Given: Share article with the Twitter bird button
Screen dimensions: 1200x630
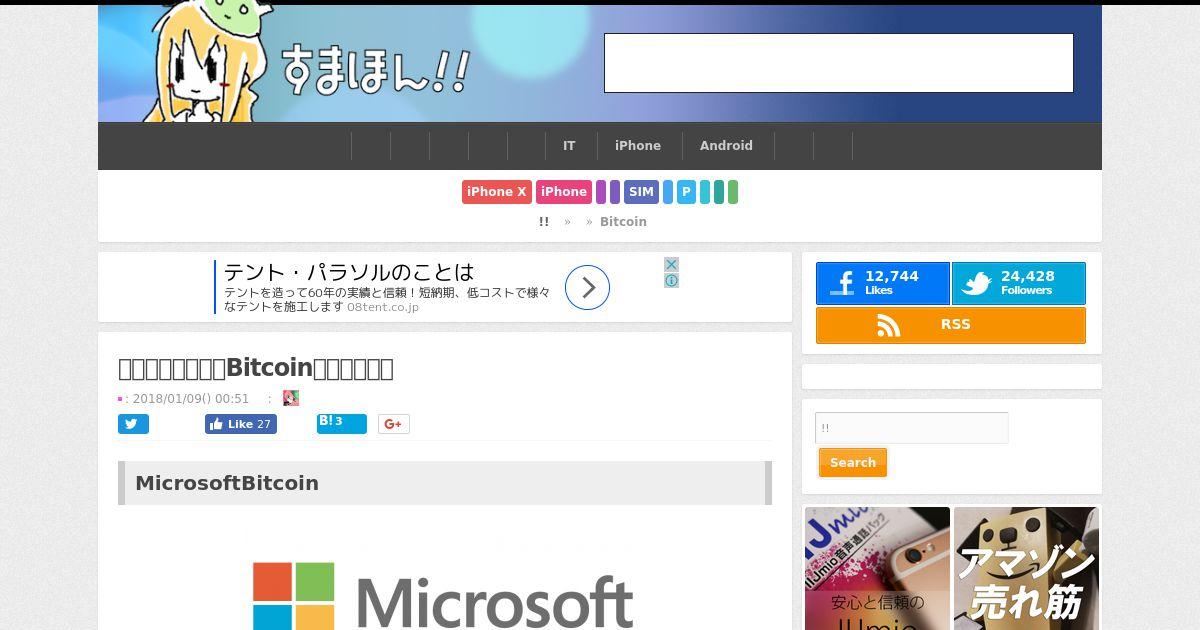Looking at the screenshot, I should [133, 424].
